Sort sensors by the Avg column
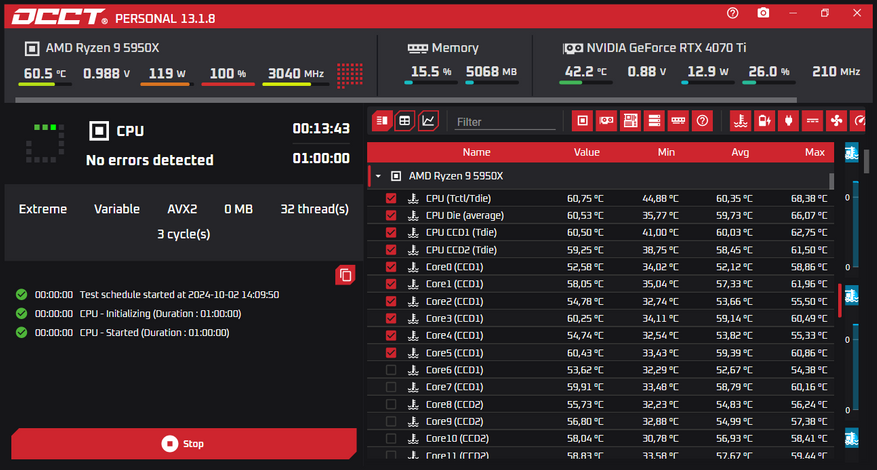This screenshot has width=877, height=470. pyautogui.click(x=740, y=152)
